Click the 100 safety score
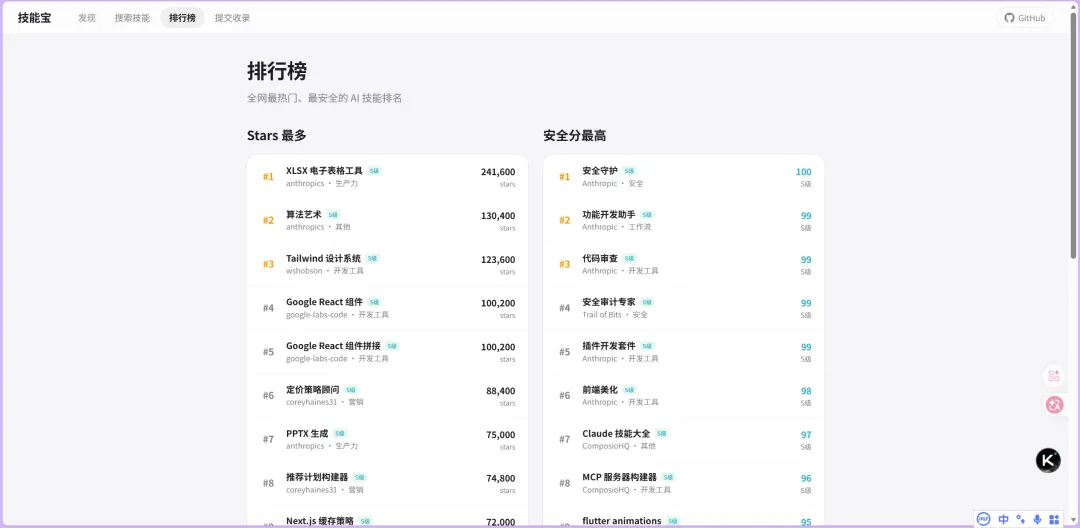This screenshot has width=1080, height=528. click(x=804, y=172)
